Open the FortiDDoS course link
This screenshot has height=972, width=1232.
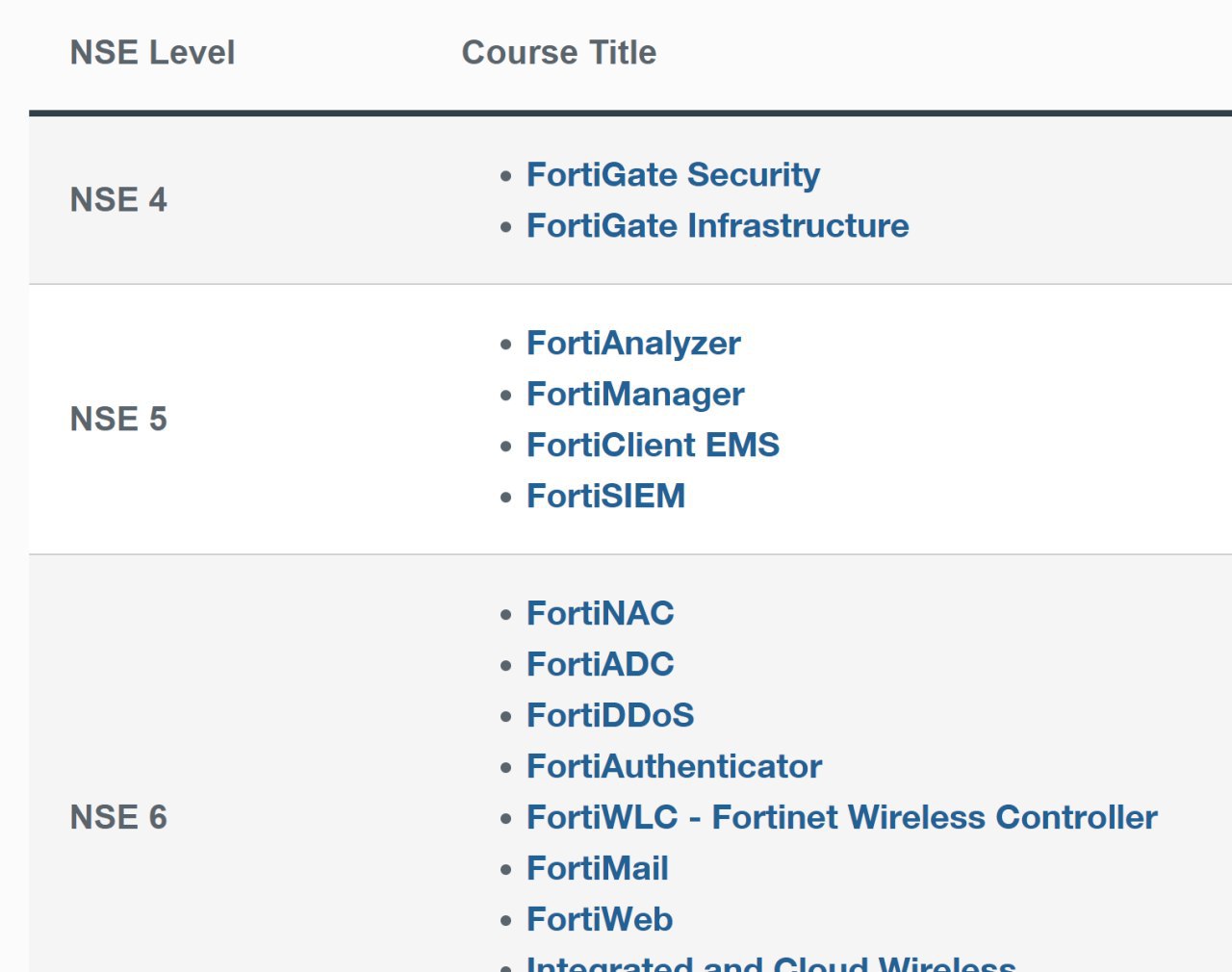(610, 716)
